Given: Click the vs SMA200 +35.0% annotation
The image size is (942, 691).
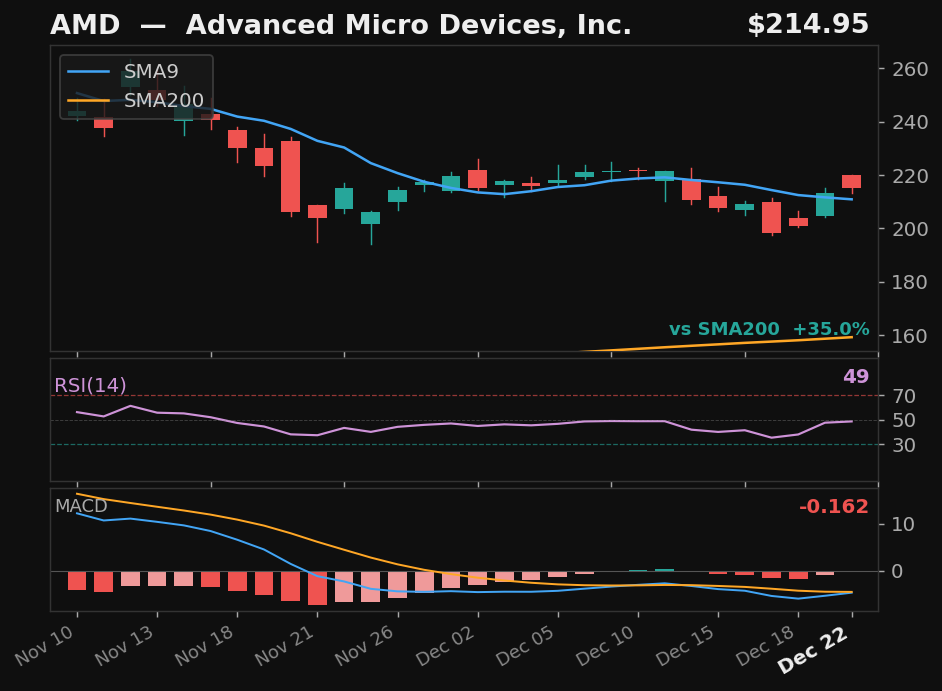Looking at the screenshot, I should click(x=769, y=329).
